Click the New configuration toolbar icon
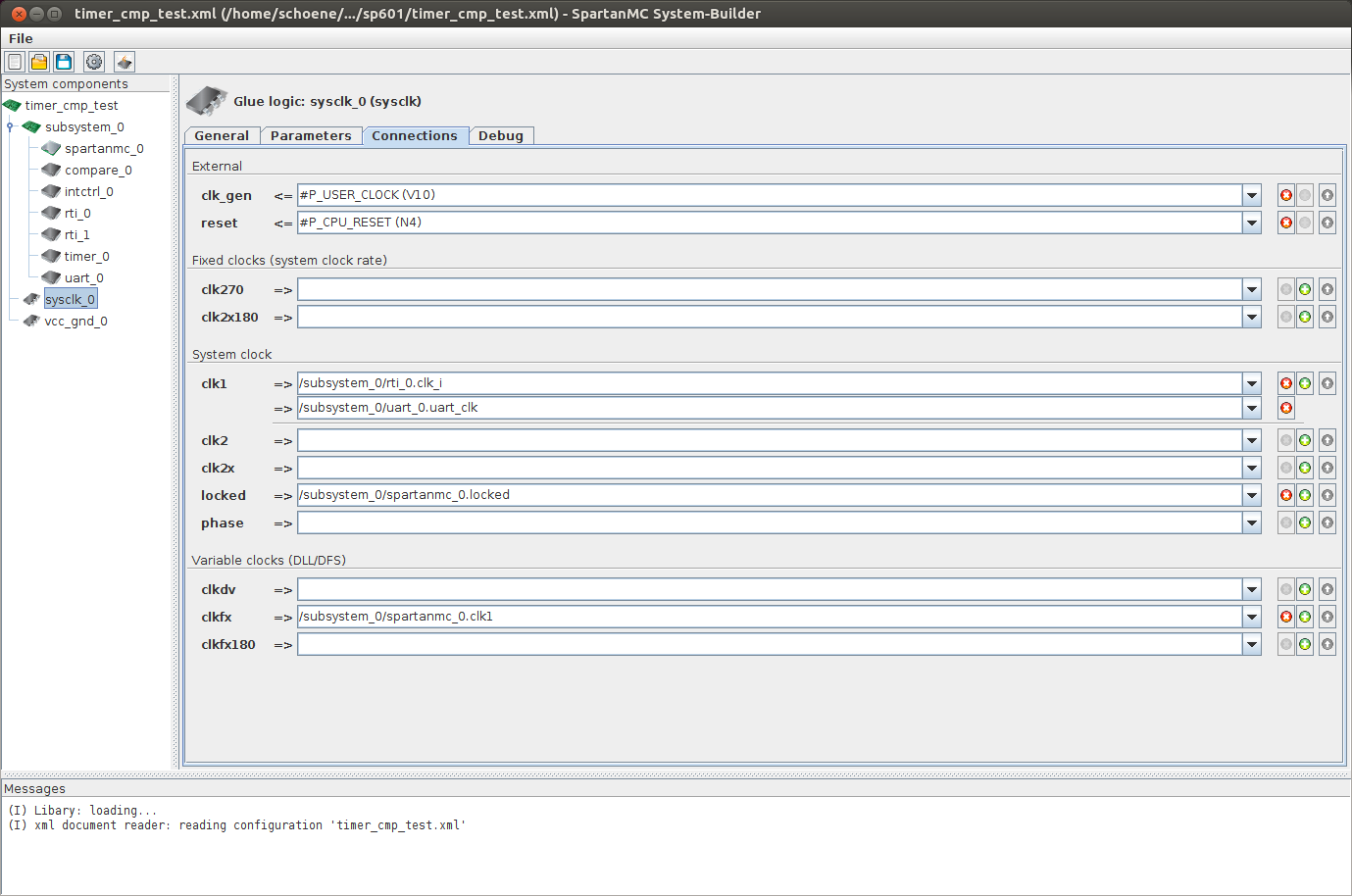Screen dimensions: 1352x896 pos(15,62)
